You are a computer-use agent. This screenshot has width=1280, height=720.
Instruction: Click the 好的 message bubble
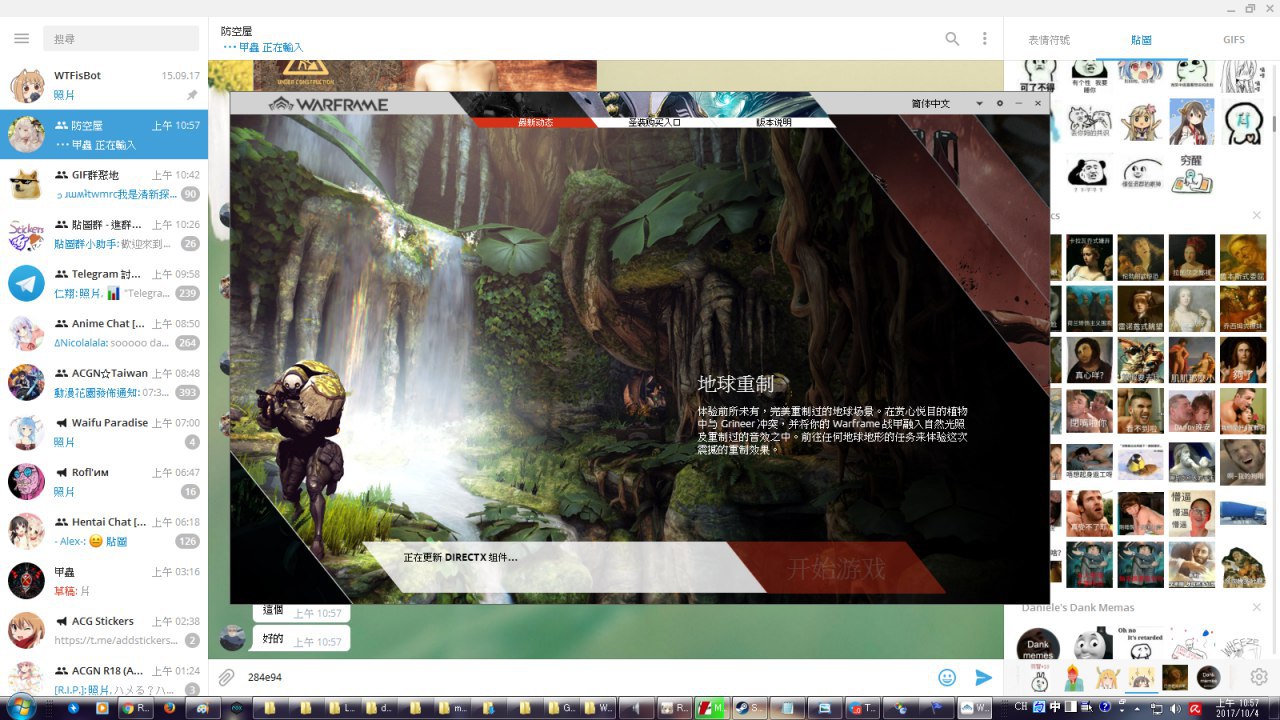302,639
